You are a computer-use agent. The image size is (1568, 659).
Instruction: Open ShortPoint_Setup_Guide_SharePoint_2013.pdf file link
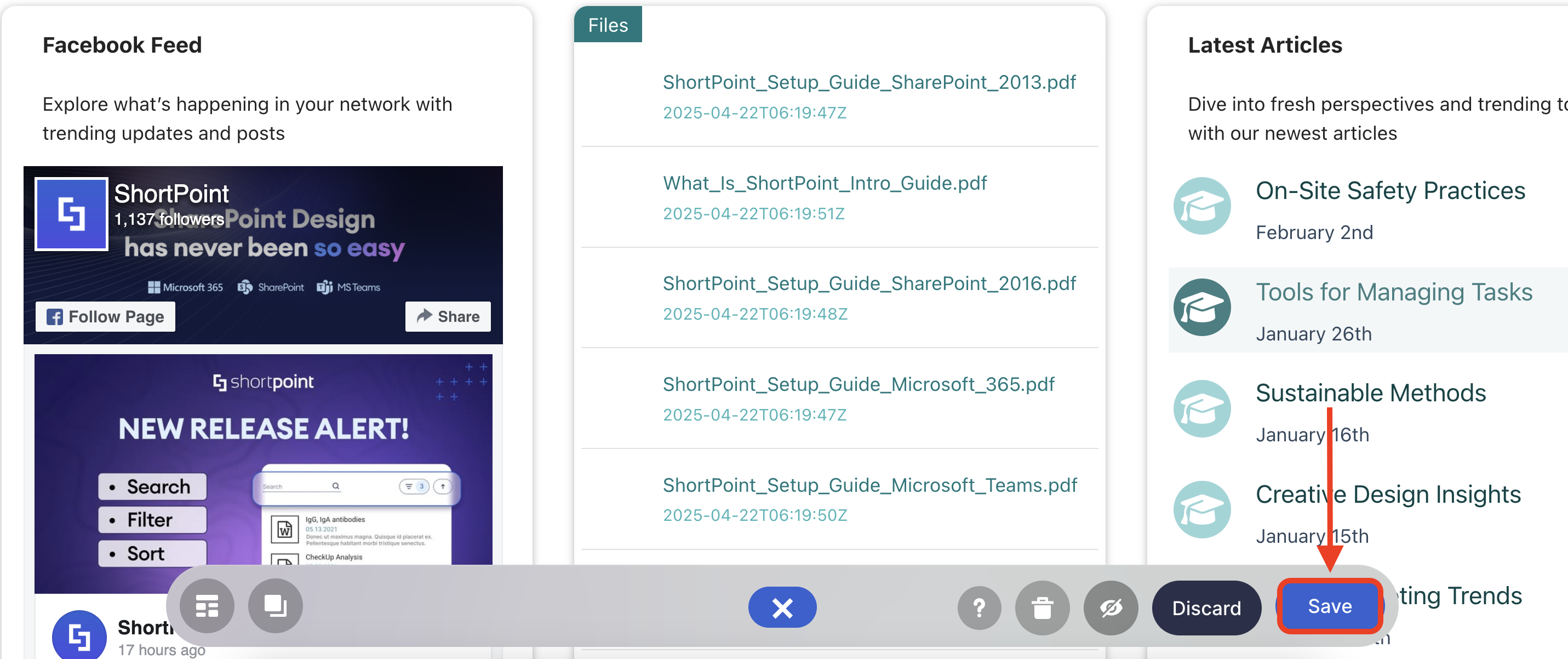click(868, 82)
